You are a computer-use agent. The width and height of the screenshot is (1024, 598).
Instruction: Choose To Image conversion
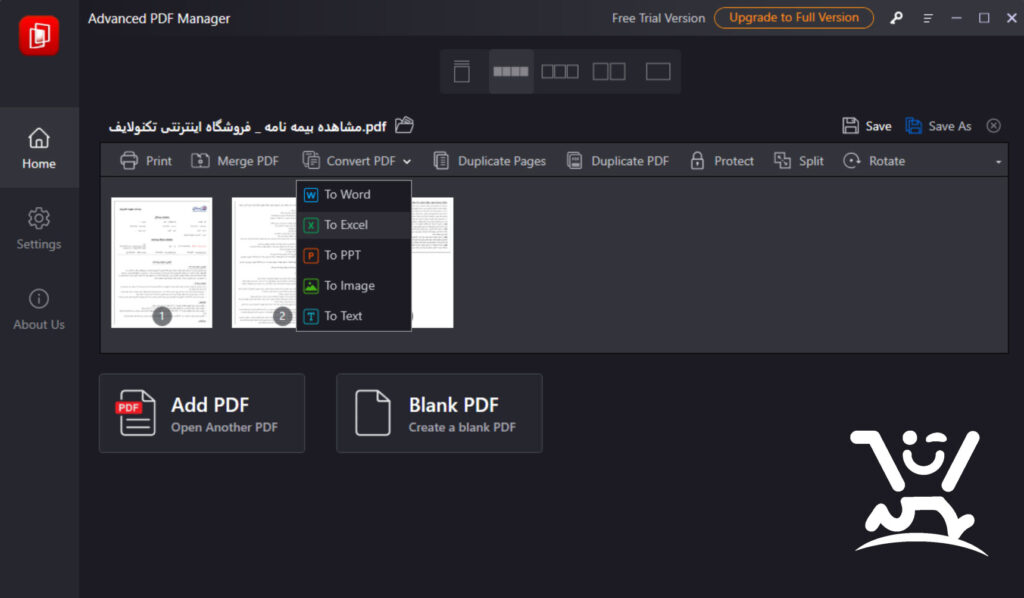(x=354, y=285)
